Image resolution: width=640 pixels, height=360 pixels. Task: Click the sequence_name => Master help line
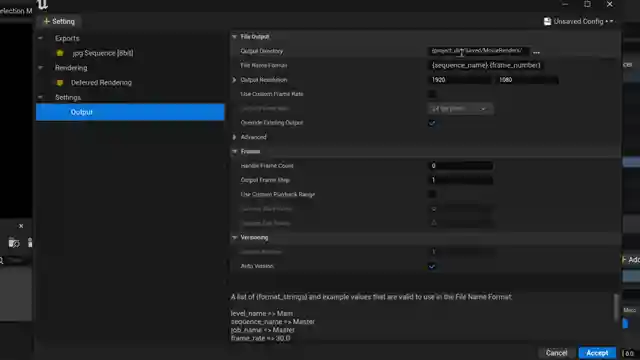[273, 322]
